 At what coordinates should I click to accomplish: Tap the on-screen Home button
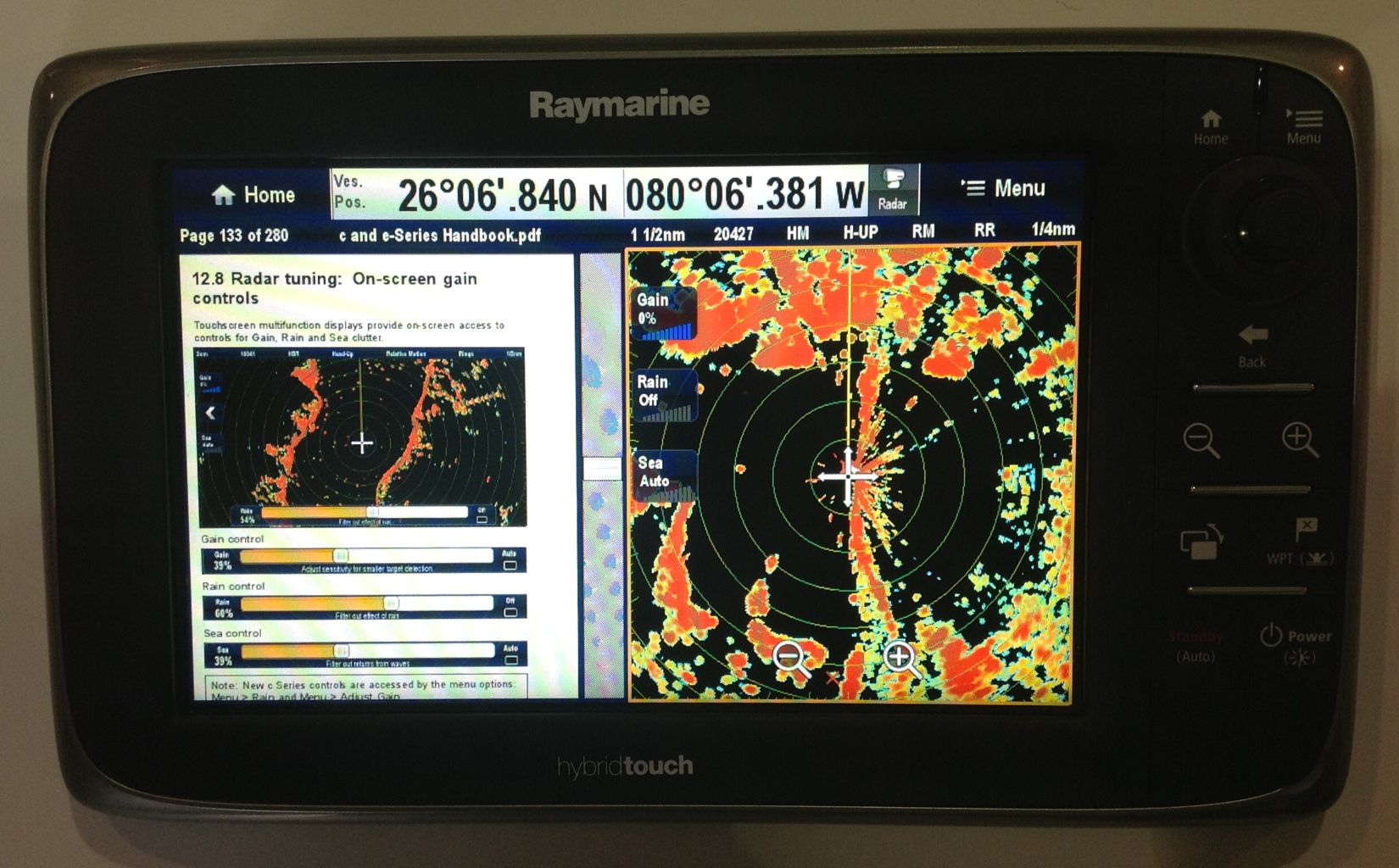252,195
